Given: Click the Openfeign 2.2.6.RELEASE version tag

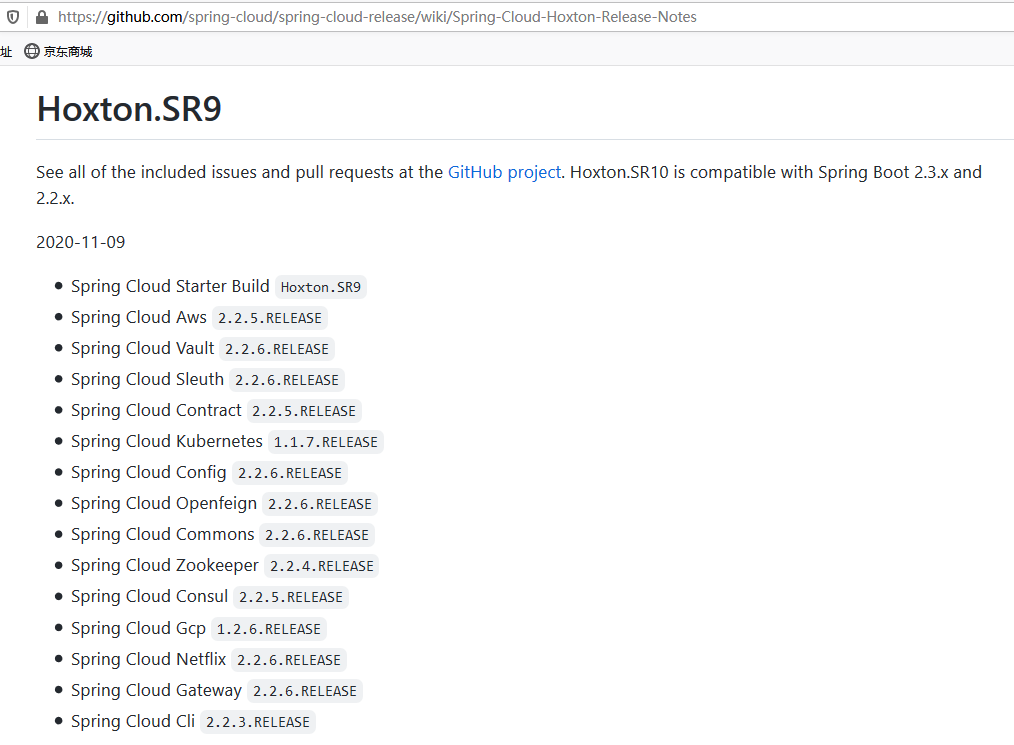Looking at the screenshot, I should pos(320,504).
